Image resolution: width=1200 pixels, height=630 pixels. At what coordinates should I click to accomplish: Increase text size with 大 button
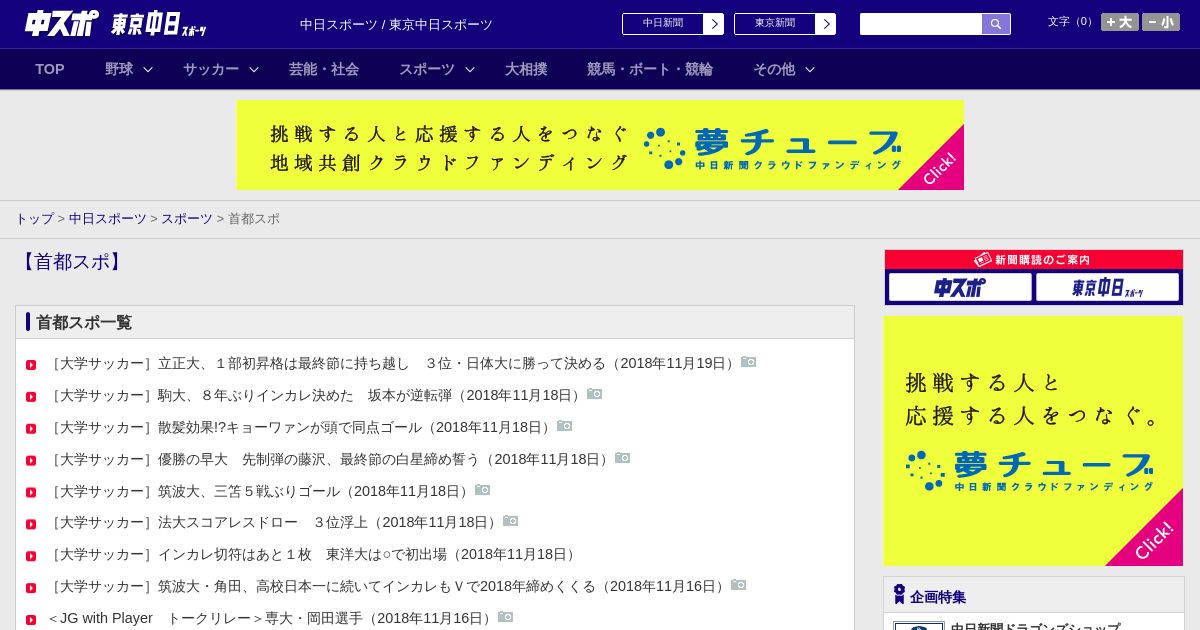pyautogui.click(x=1120, y=22)
